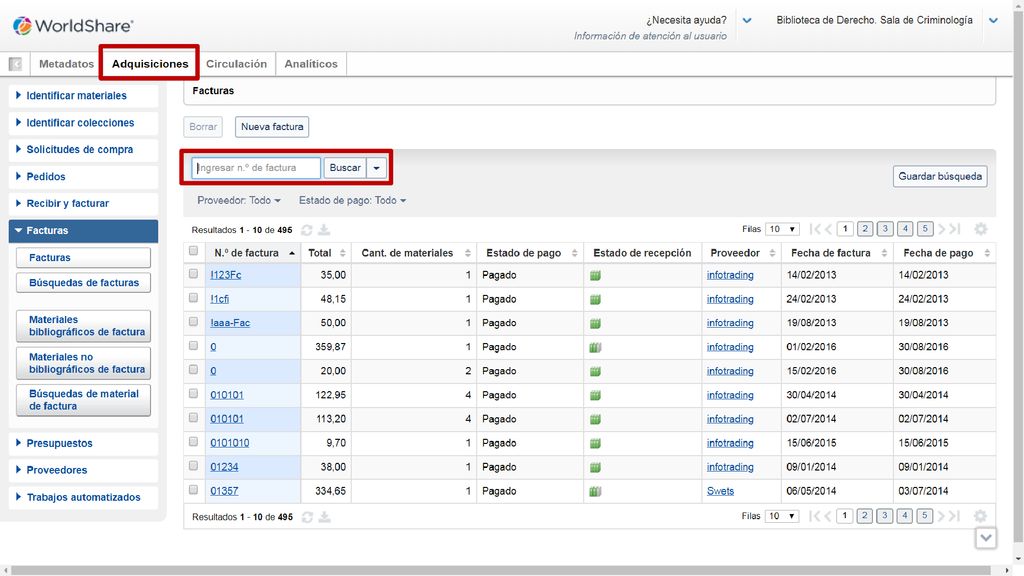Viewport: 1024px width, 576px height.
Task: Select checkbox for invoice 01357
Action: click(x=193, y=490)
